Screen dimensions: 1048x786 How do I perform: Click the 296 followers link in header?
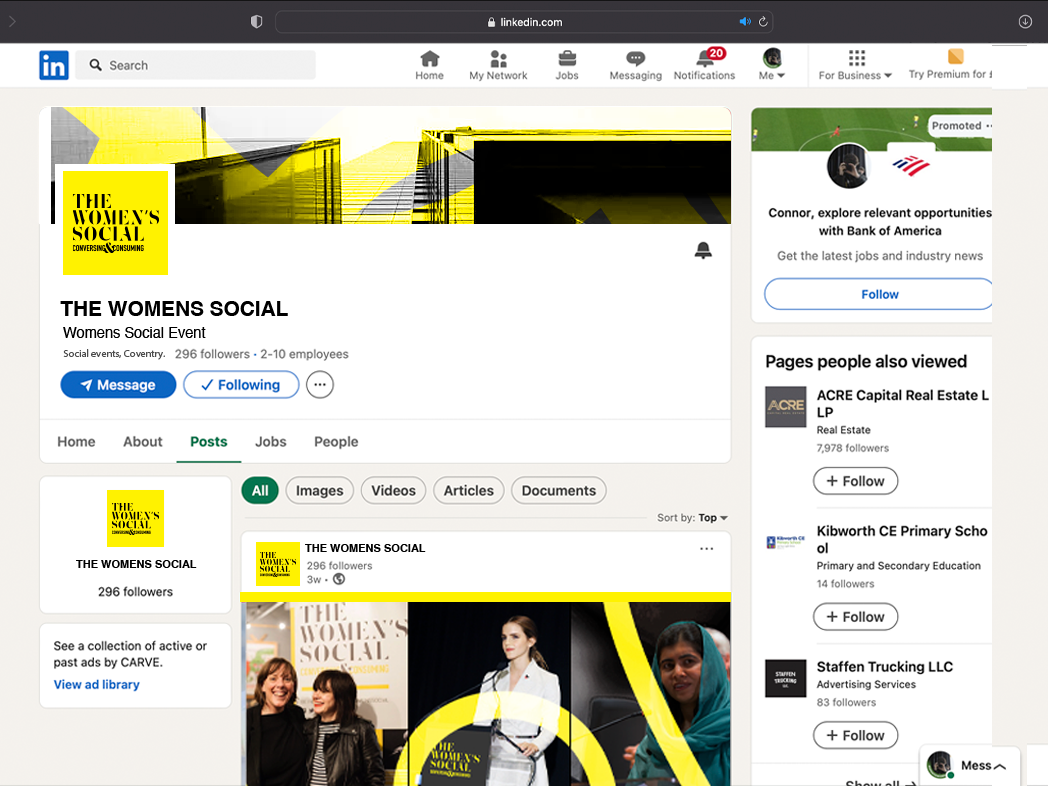pyautogui.click(x=212, y=354)
